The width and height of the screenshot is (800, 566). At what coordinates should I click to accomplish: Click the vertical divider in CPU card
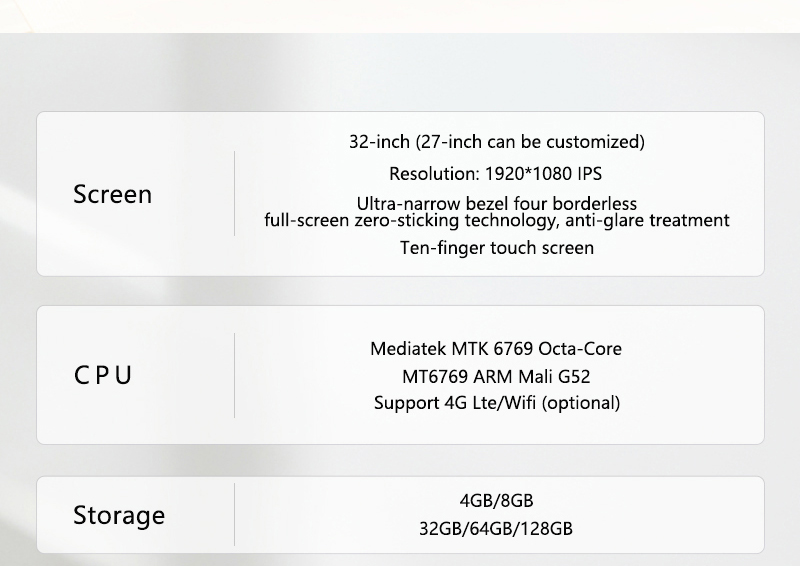[235, 376]
